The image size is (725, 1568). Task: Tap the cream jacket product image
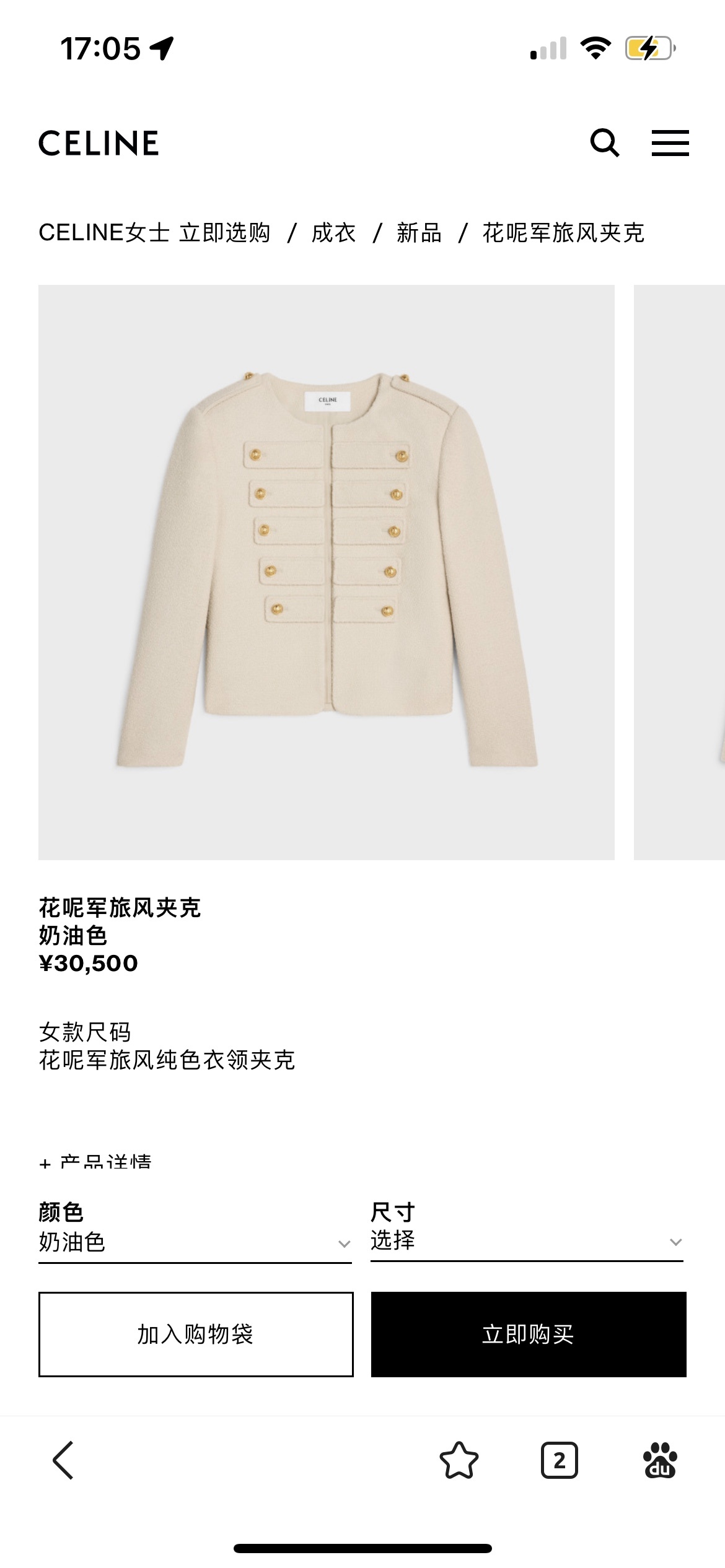[x=327, y=572]
